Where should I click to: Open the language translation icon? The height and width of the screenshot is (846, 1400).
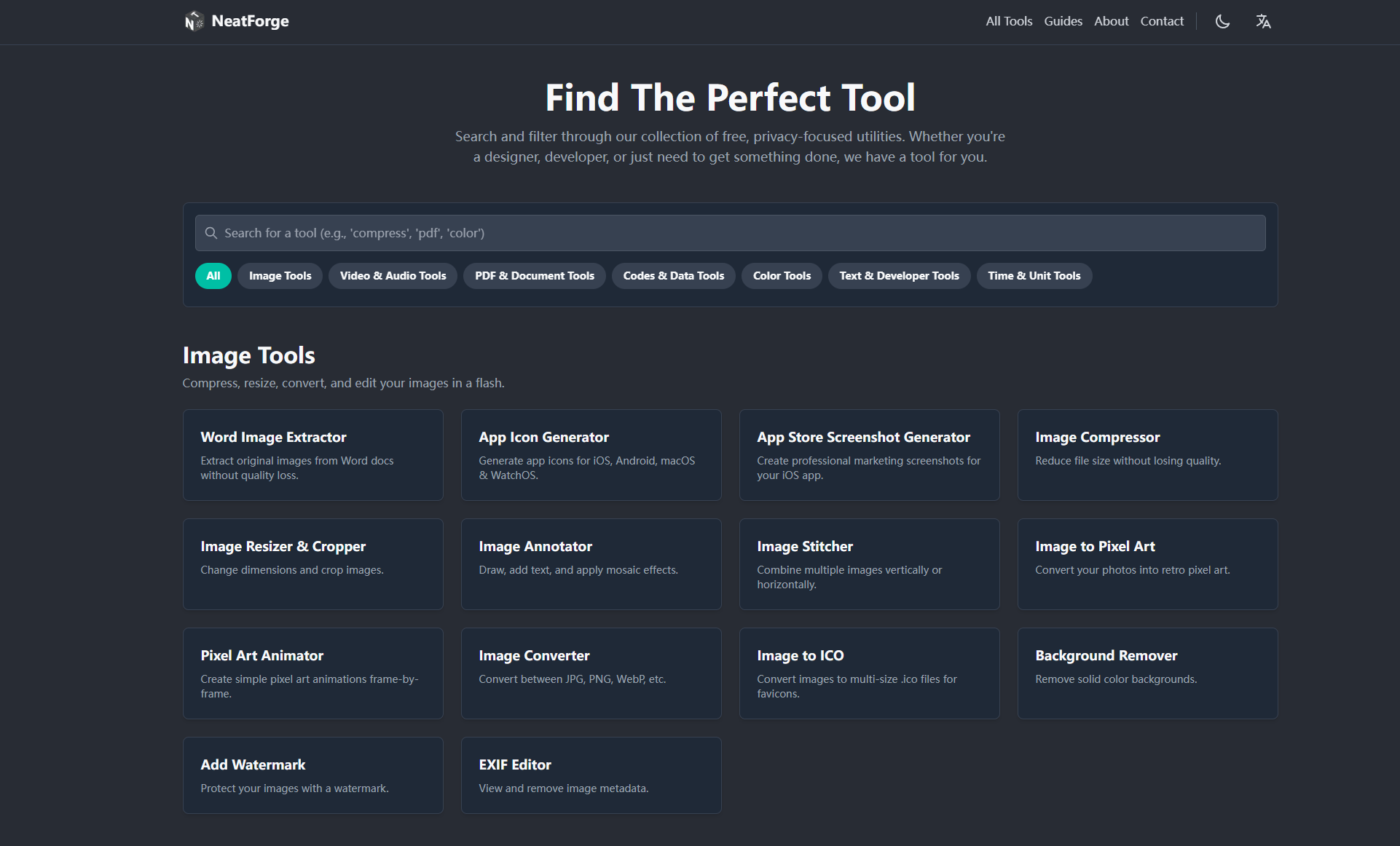(1264, 22)
